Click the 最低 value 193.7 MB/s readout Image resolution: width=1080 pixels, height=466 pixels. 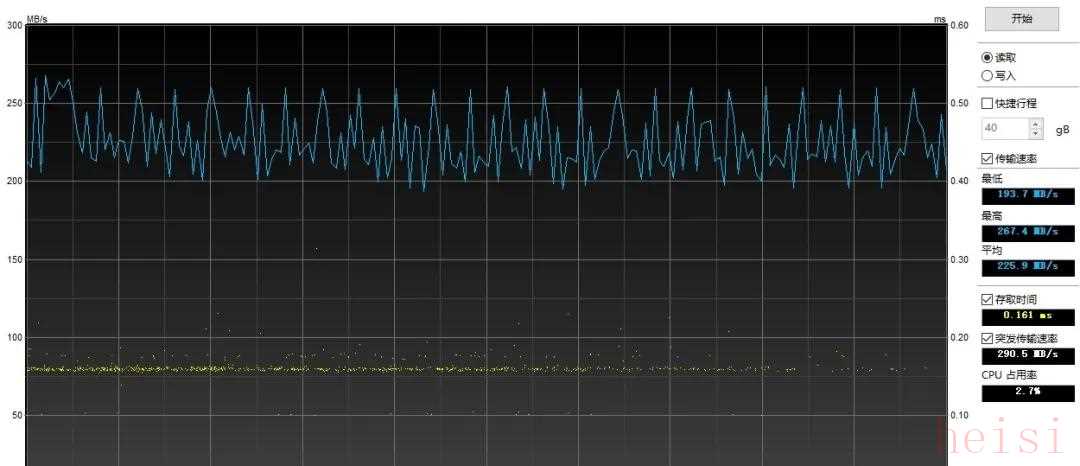coord(1020,195)
